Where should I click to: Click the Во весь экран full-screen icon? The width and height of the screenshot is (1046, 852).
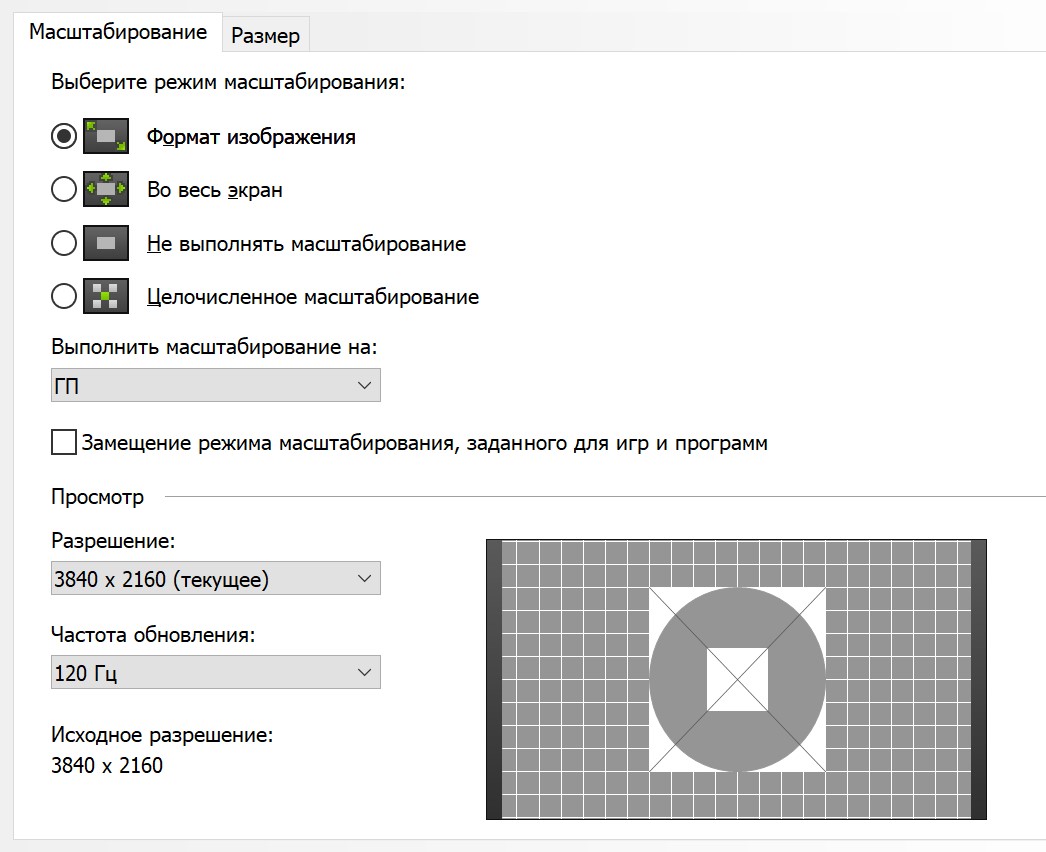pyautogui.click(x=106, y=189)
